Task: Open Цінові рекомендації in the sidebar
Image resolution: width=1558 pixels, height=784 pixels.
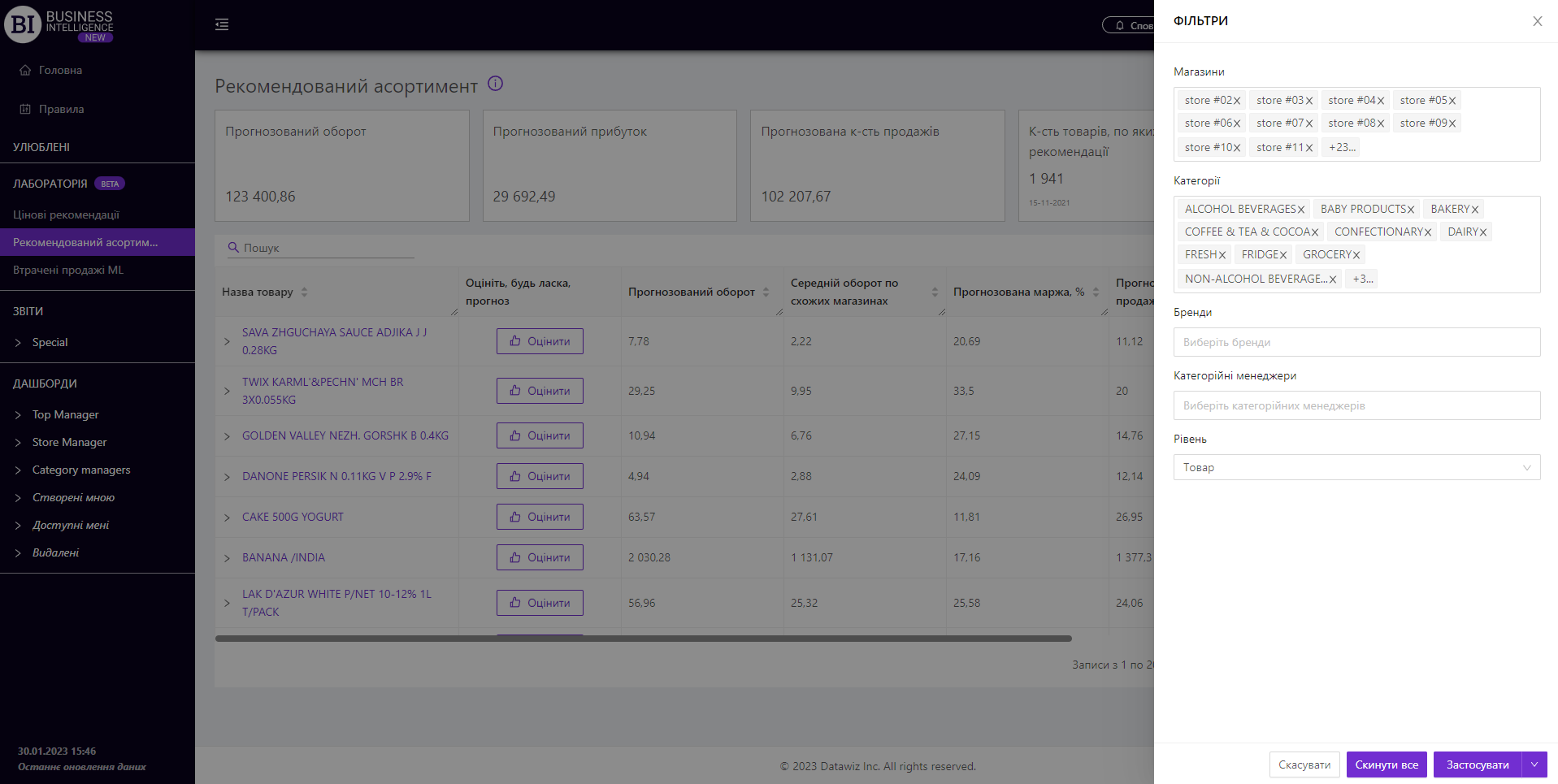Action: tap(66, 214)
